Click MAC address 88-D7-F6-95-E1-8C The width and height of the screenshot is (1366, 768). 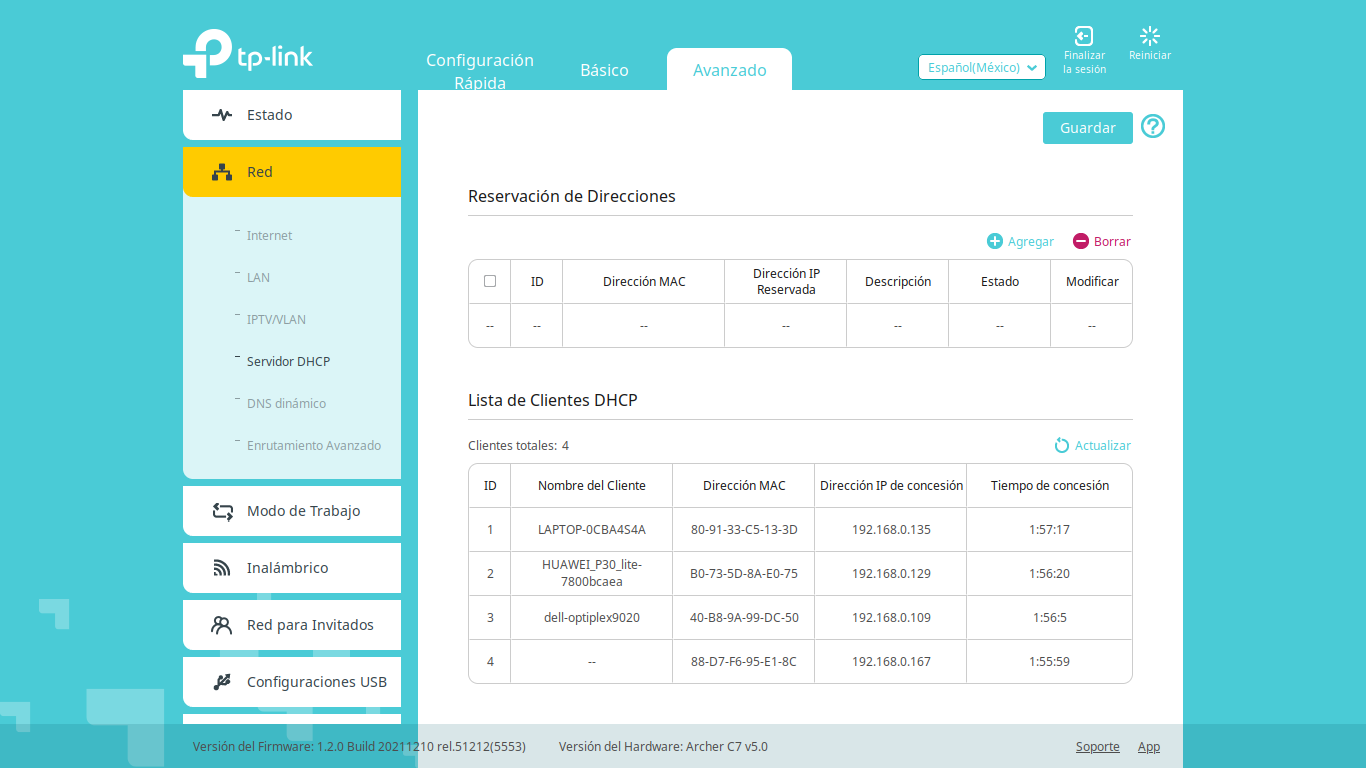744,661
